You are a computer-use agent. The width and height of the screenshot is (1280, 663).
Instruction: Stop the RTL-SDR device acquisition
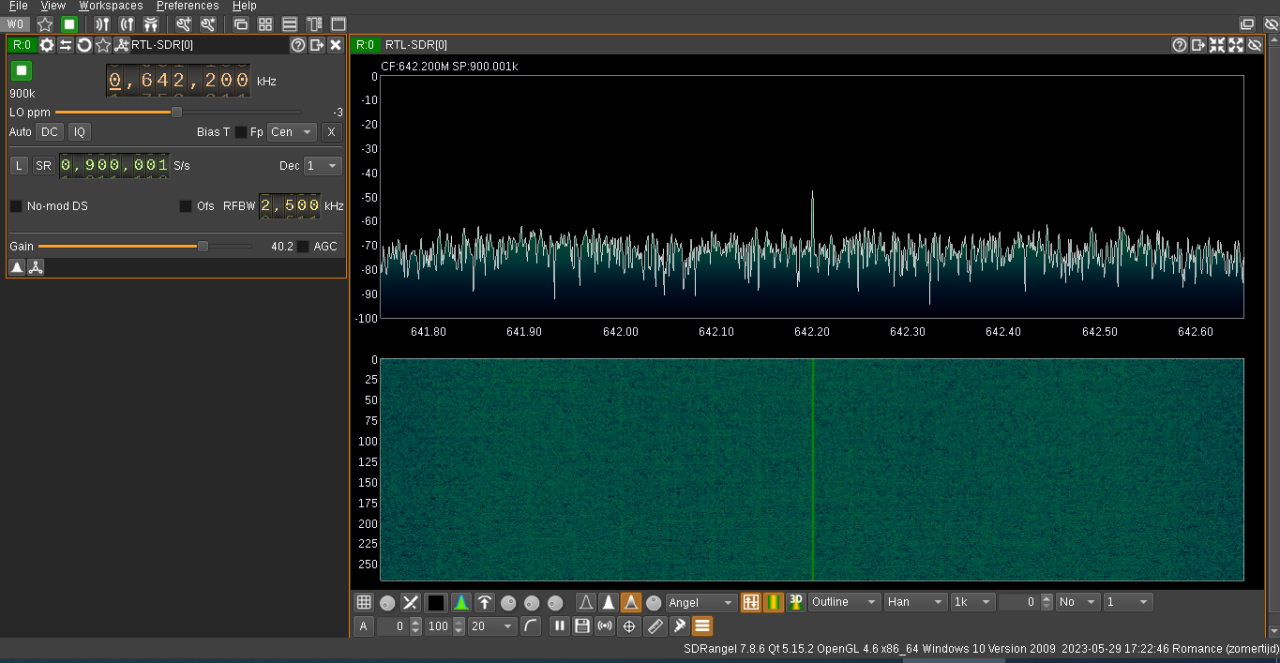point(22,70)
